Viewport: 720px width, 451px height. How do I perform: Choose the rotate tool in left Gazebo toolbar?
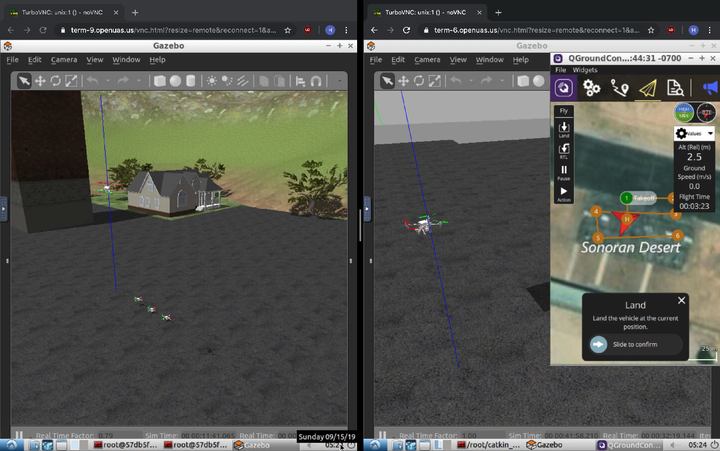click(55, 81)
